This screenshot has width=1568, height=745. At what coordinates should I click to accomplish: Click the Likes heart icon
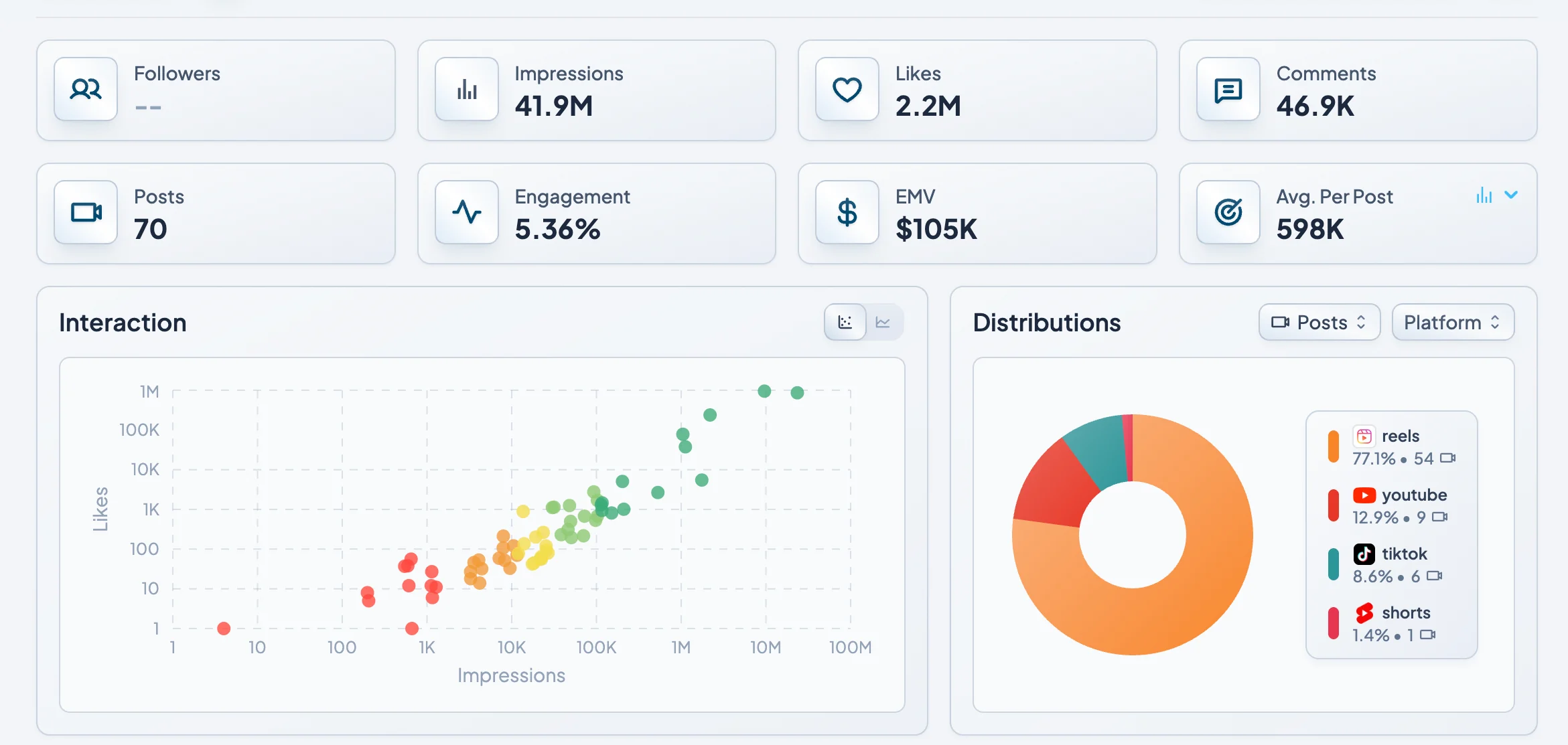point(847,89)
